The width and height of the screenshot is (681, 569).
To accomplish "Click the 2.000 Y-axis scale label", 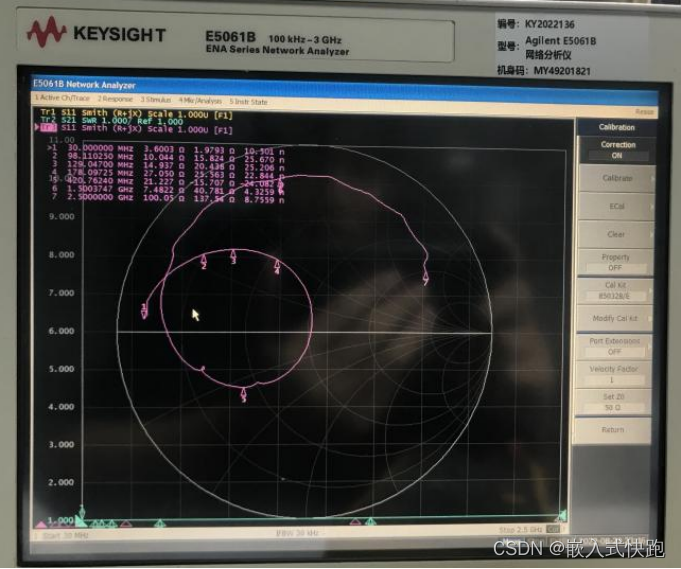I will coord(61,483).
